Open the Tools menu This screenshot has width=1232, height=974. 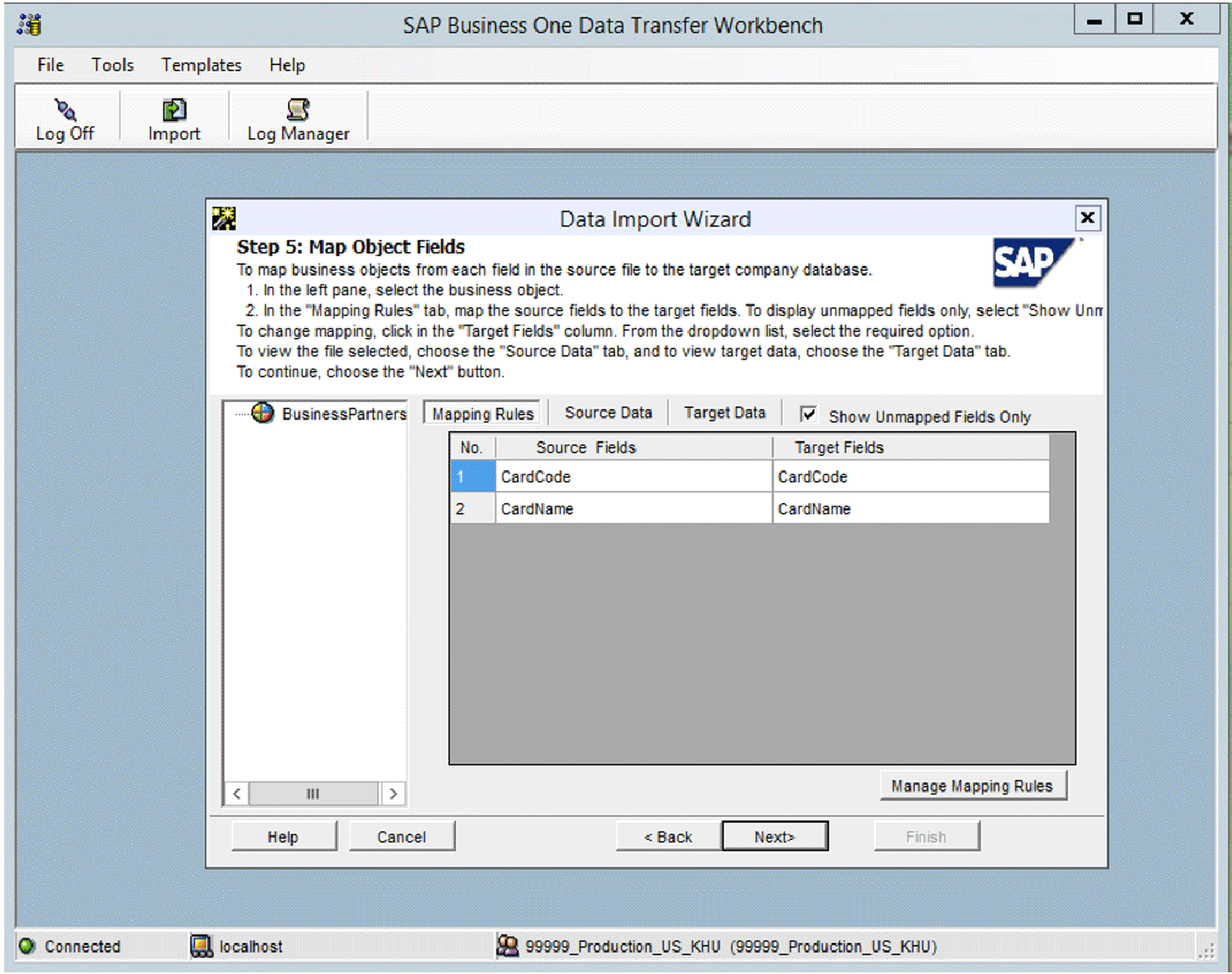pyautogui.click(x=113, y=65)
